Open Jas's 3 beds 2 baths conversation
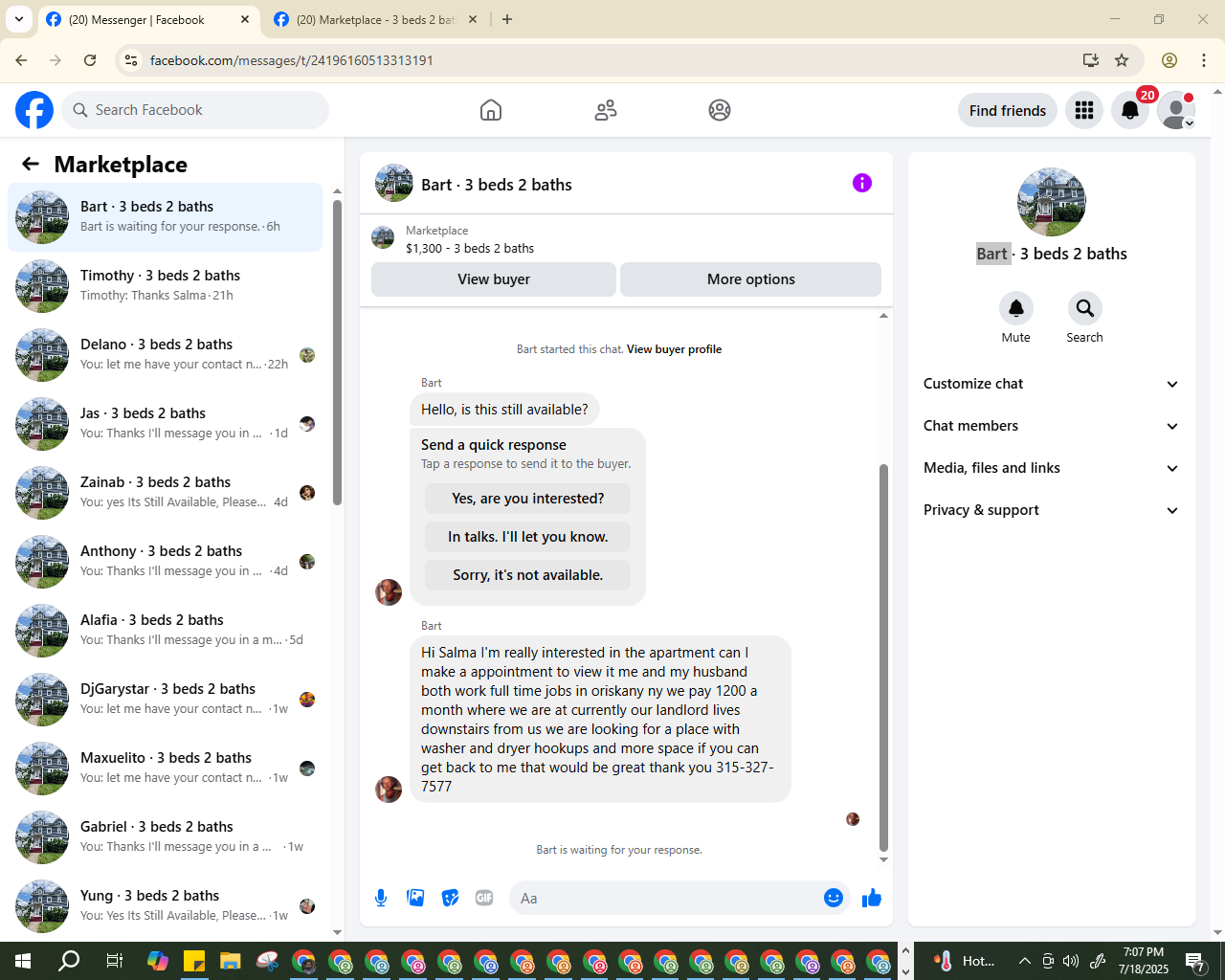 166,424
